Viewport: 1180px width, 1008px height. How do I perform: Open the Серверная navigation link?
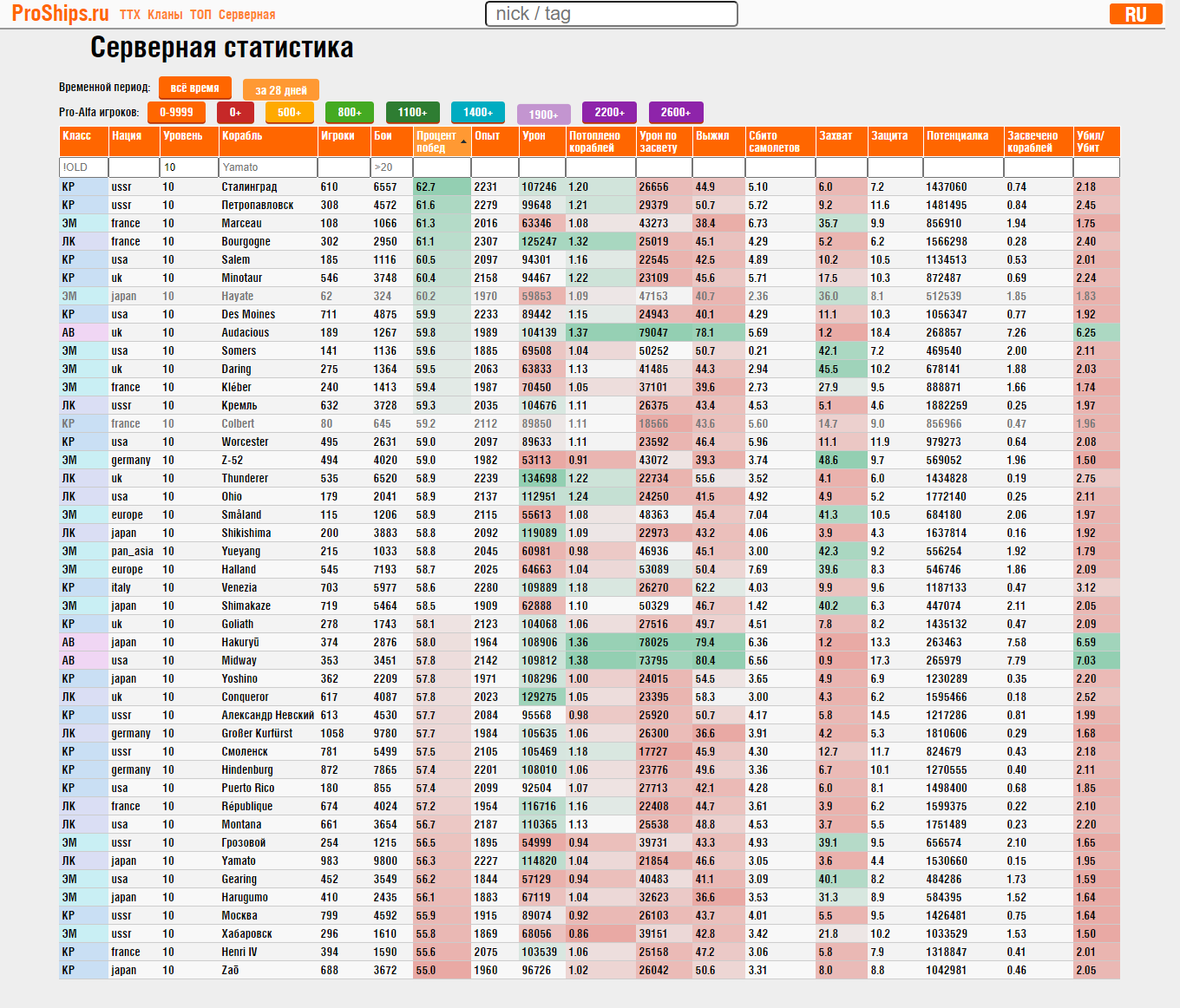pos(246,15)
